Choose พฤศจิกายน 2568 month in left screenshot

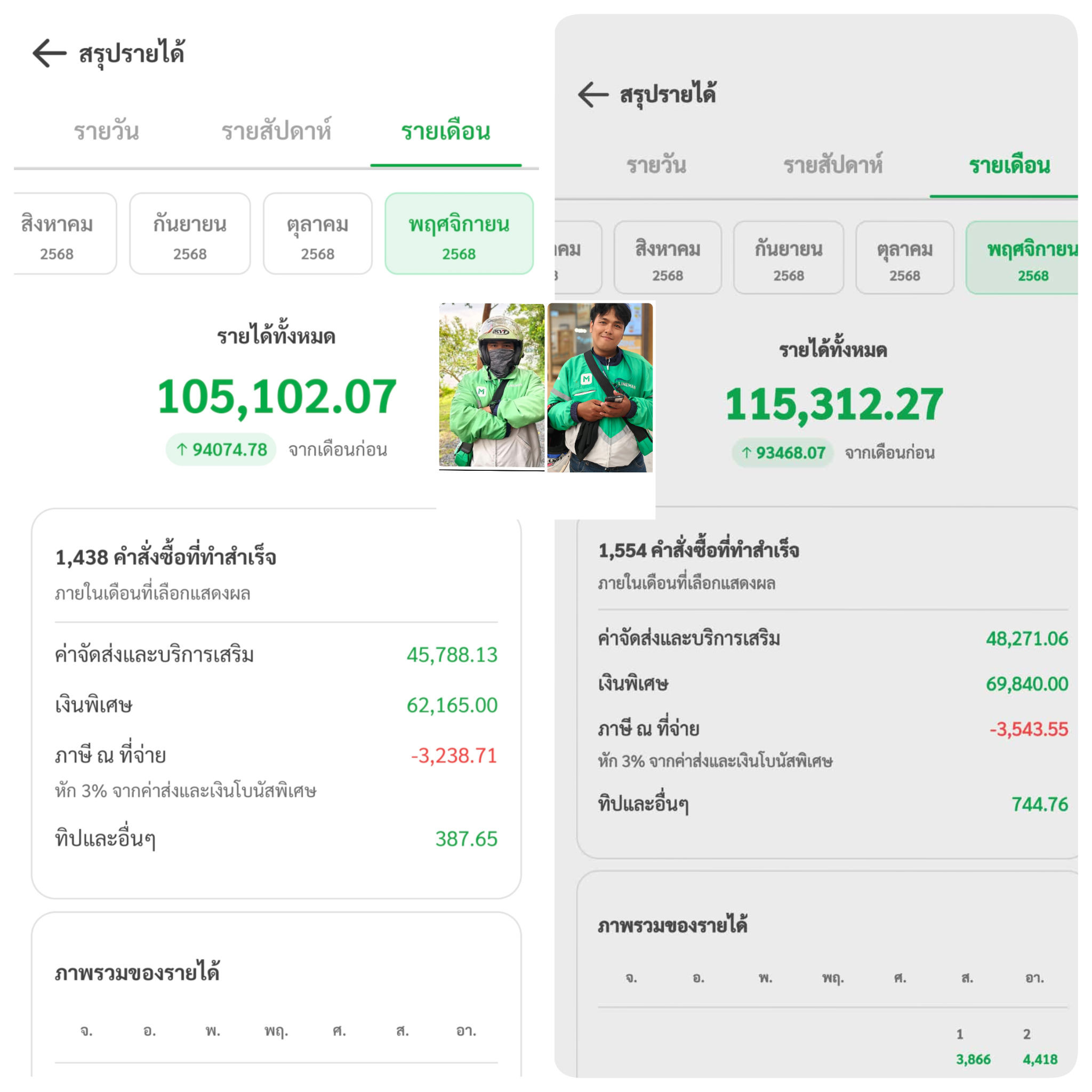point(459,234)
